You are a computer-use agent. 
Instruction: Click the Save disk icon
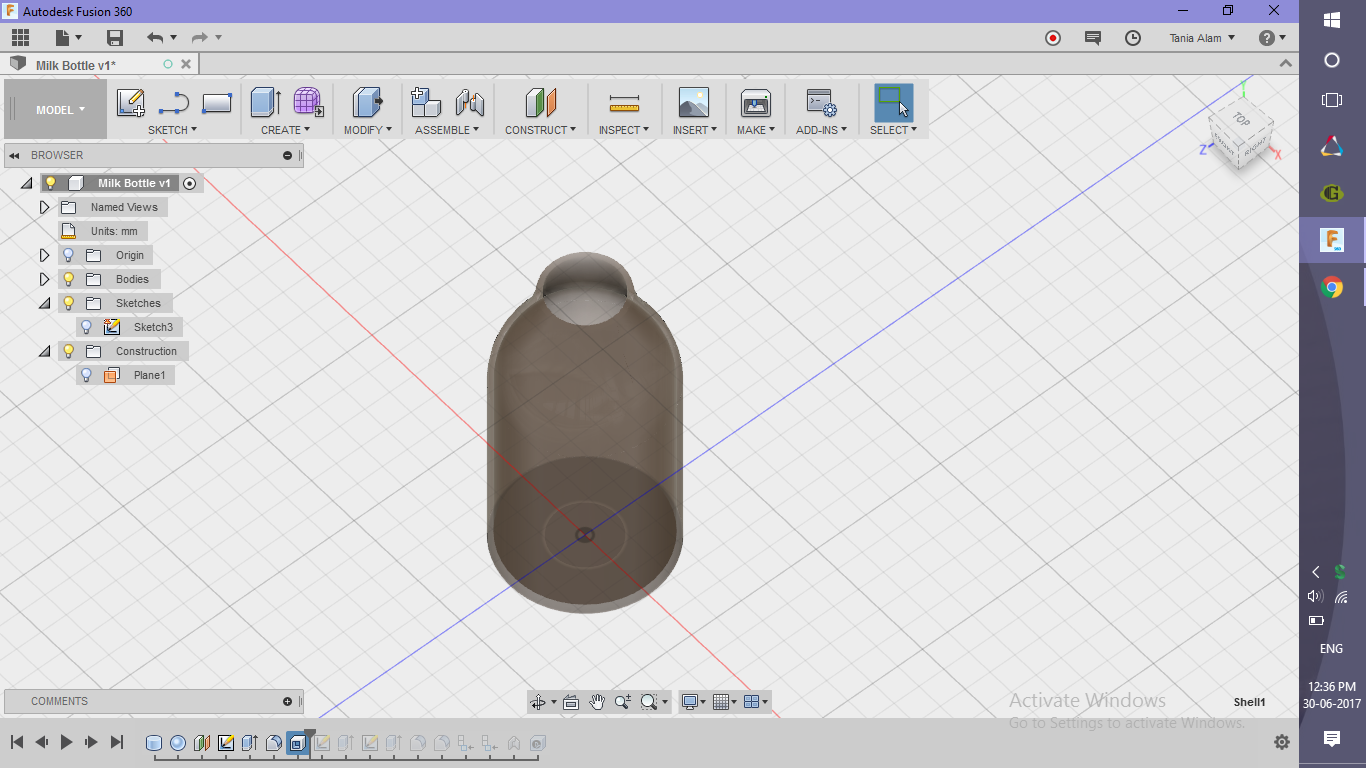pyautogui.click(x=115, y=38)
